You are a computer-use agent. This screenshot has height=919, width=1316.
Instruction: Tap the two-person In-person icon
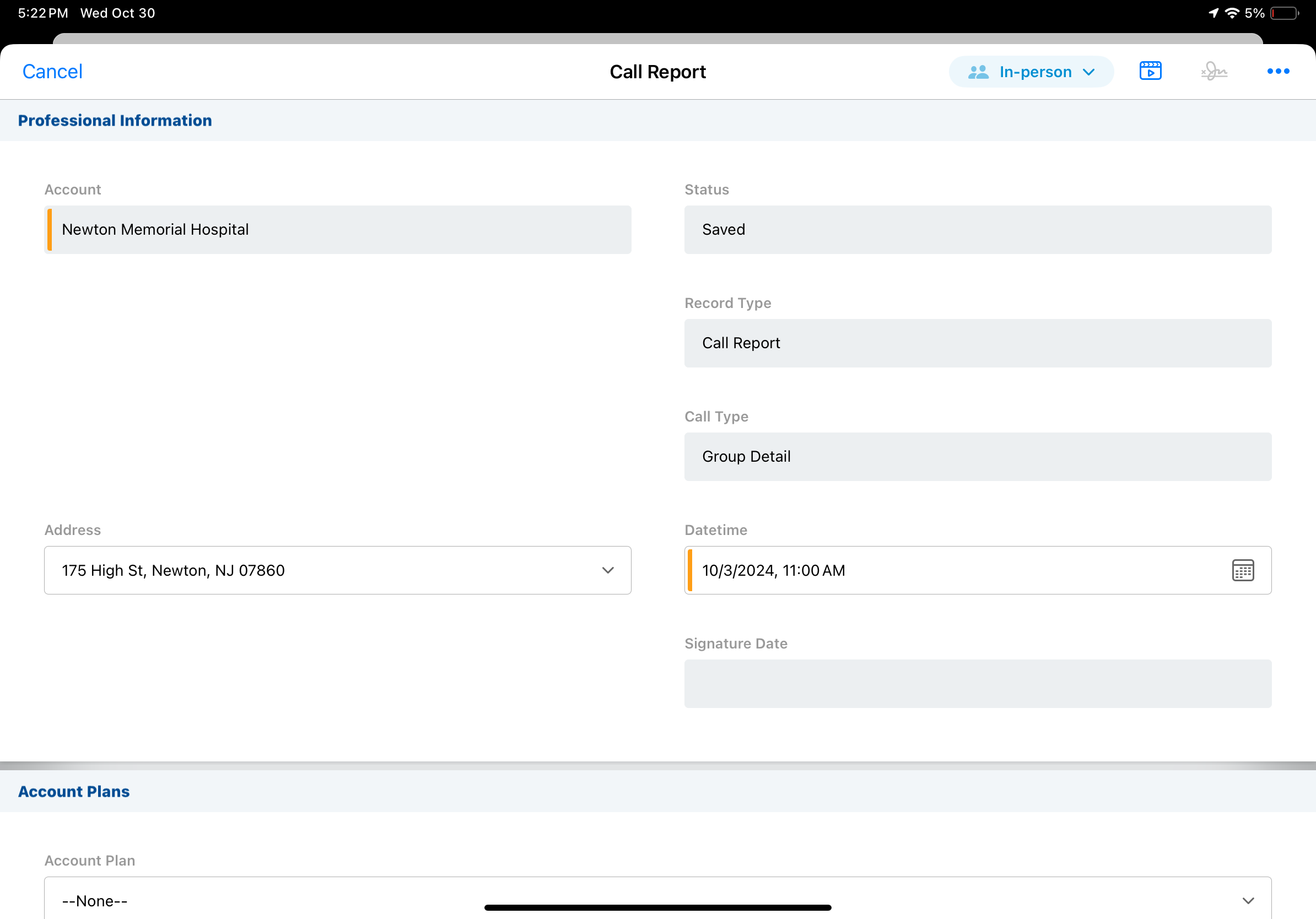click(x=978, y=72)
